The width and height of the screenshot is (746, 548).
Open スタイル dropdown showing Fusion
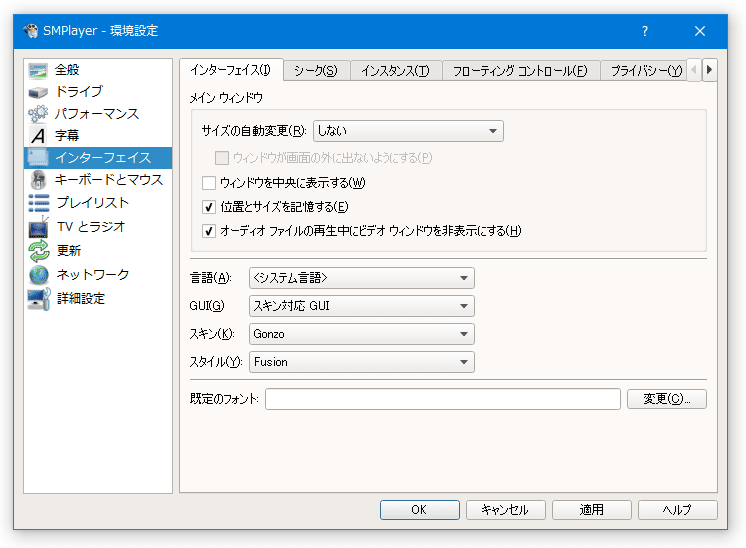pos(362,362)
